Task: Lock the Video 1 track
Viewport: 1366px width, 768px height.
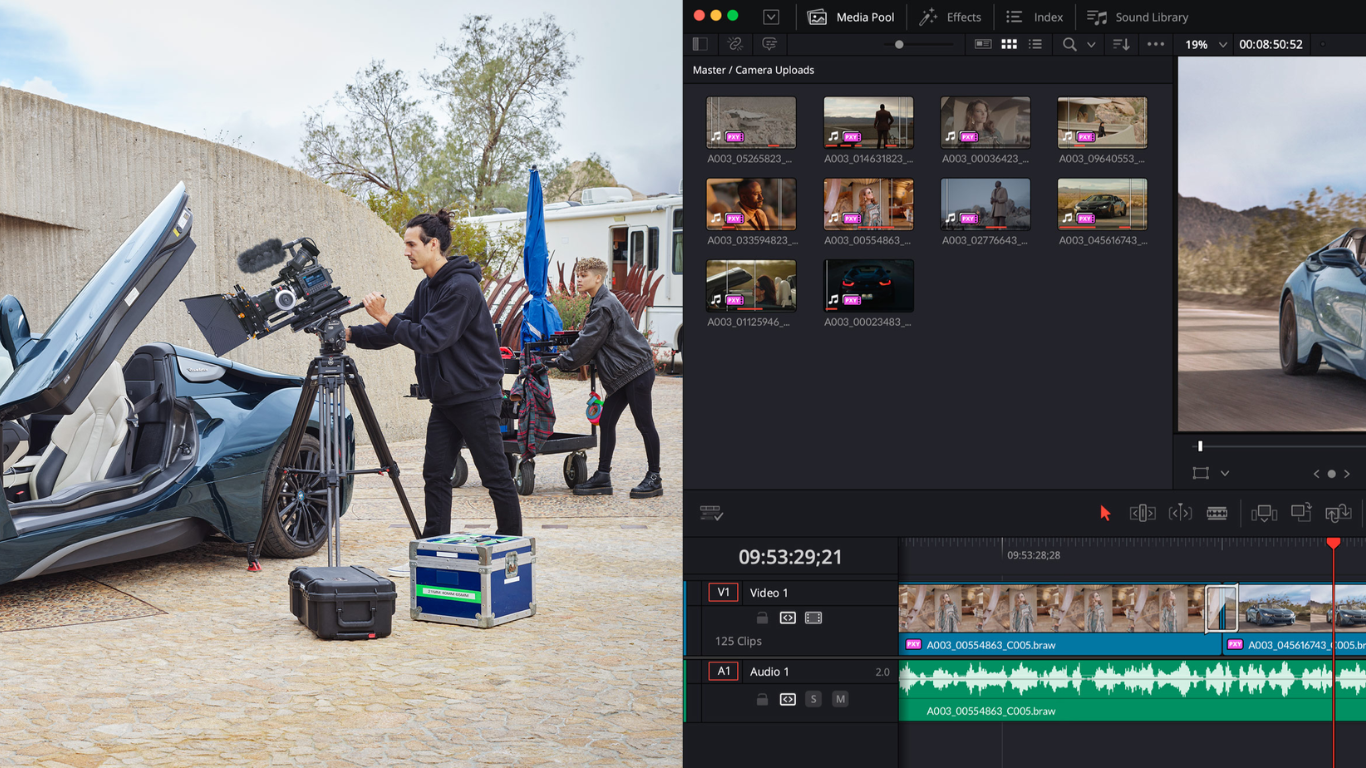Action: pos(762,618)
